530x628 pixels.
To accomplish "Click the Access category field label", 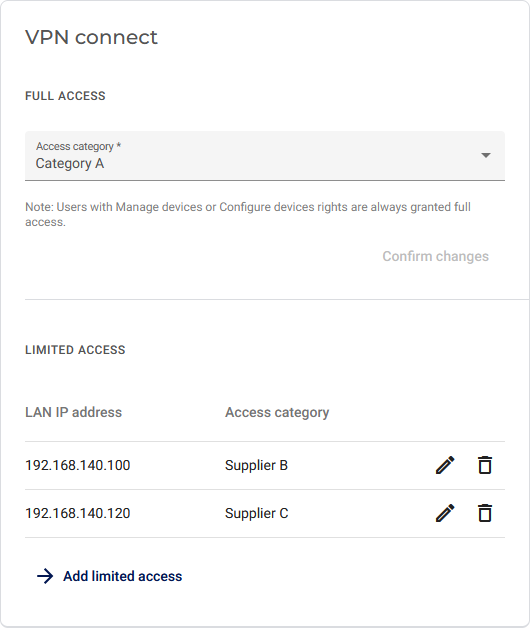I will click(x=79, y=146).
